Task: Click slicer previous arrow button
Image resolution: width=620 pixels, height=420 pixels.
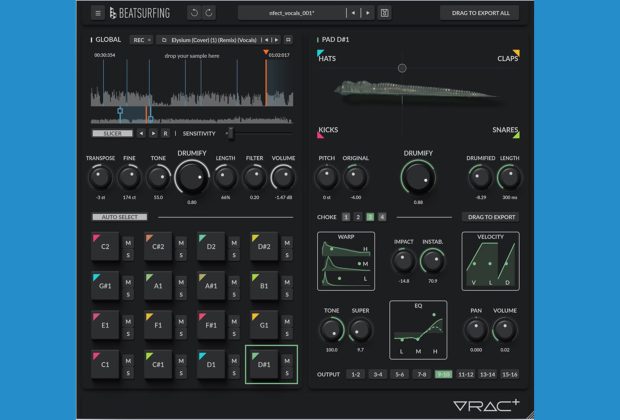Action: (141, 134)
